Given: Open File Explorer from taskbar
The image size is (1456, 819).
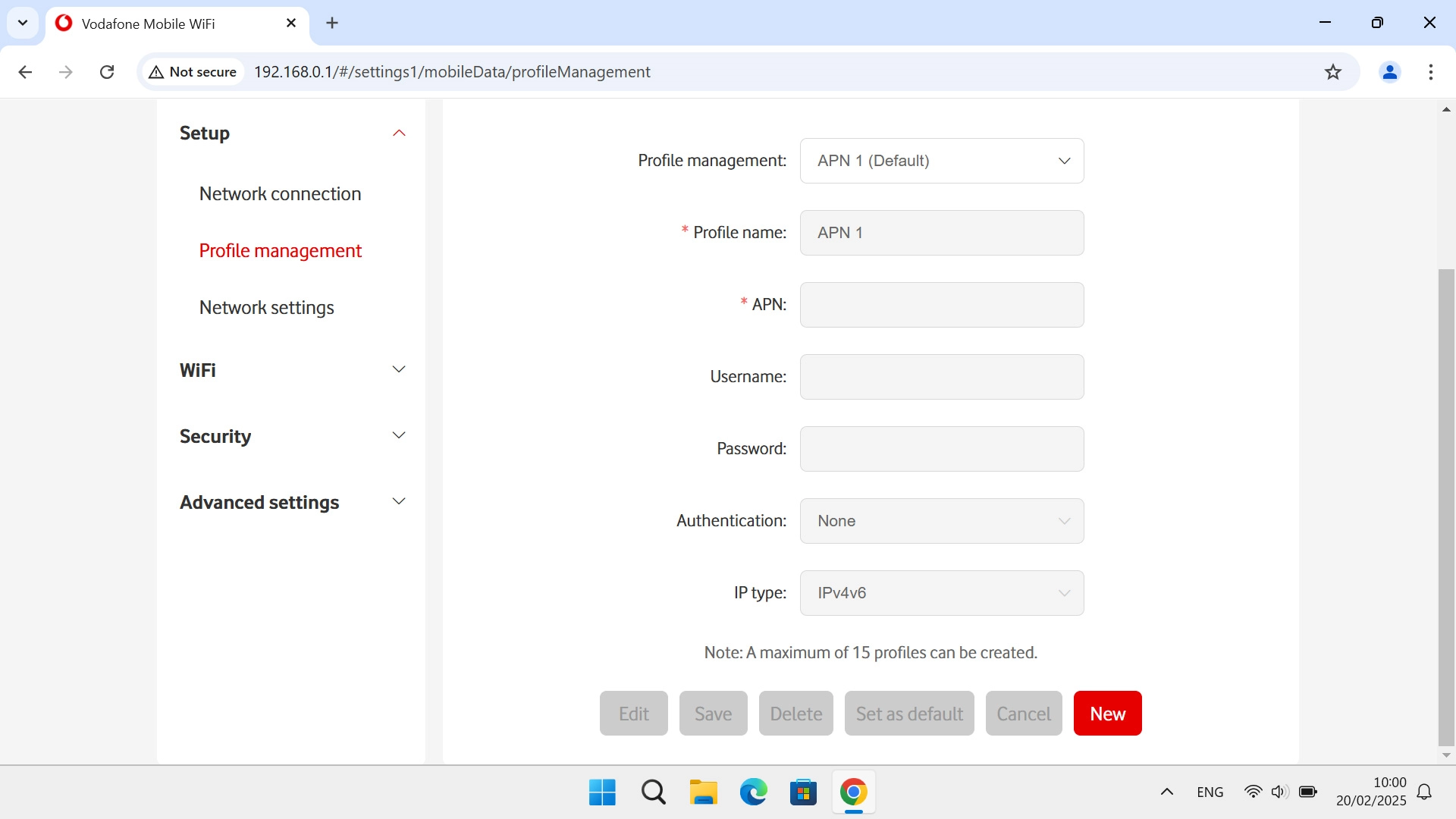Looking at the screenshot, I should 703,792.
